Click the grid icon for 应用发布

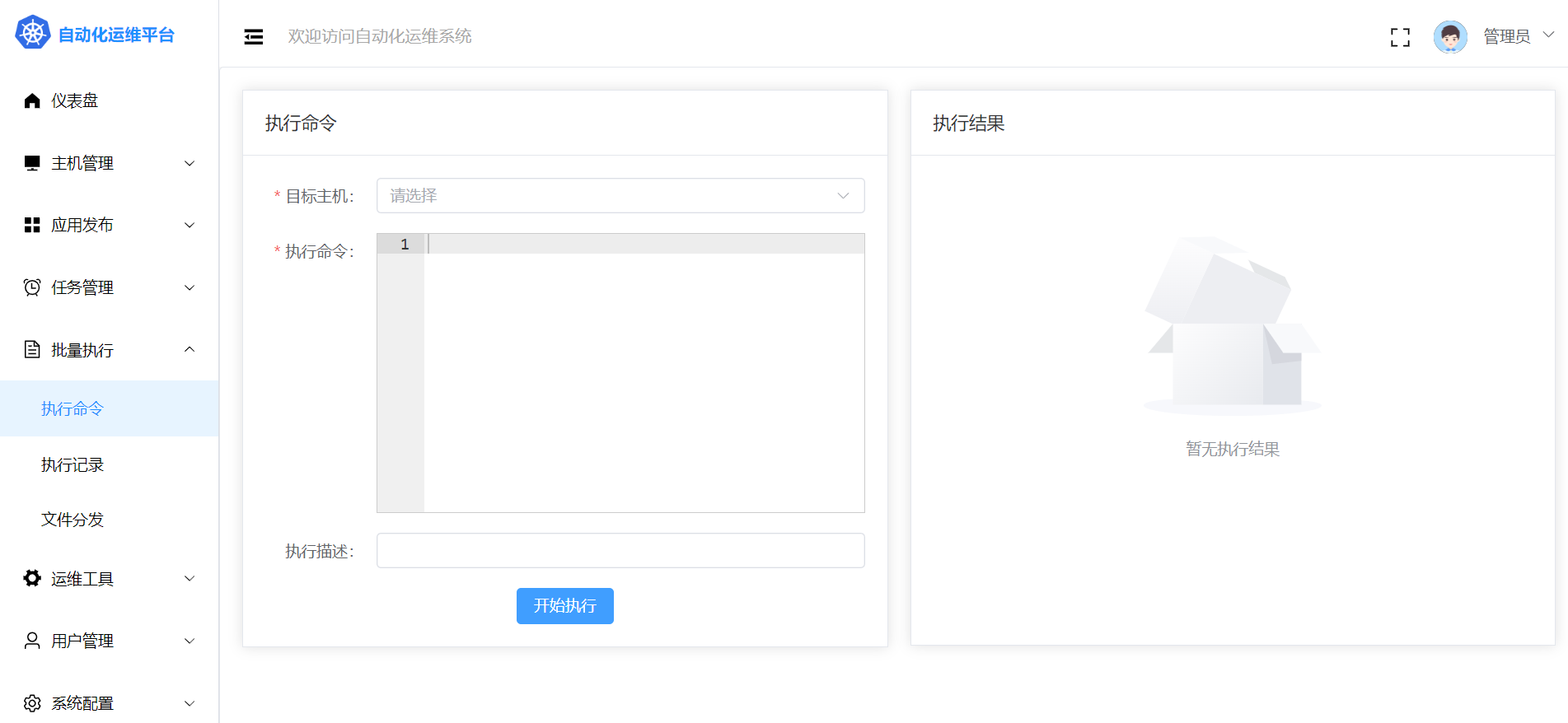[x=32, y=225]
